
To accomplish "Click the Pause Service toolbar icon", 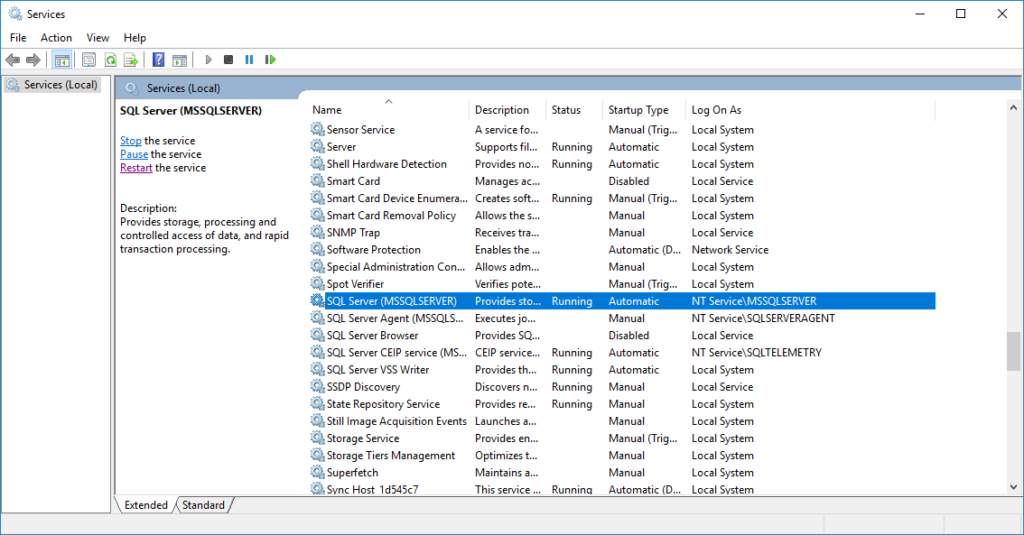I will point(249,60).
